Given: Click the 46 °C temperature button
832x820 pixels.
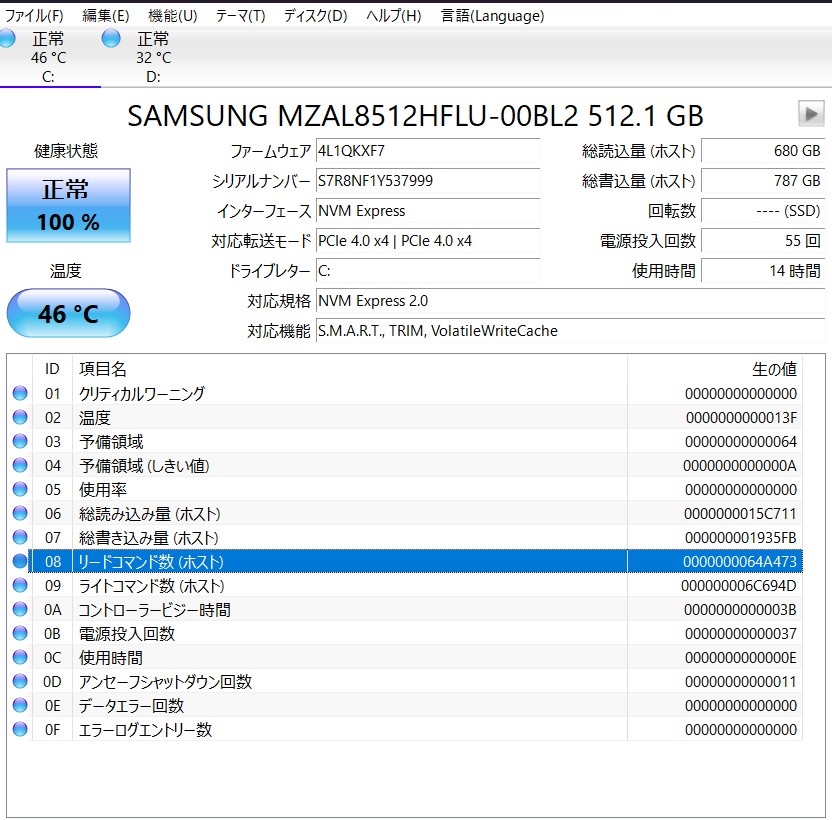Looking at the screenshot, I should pos(68,313).
